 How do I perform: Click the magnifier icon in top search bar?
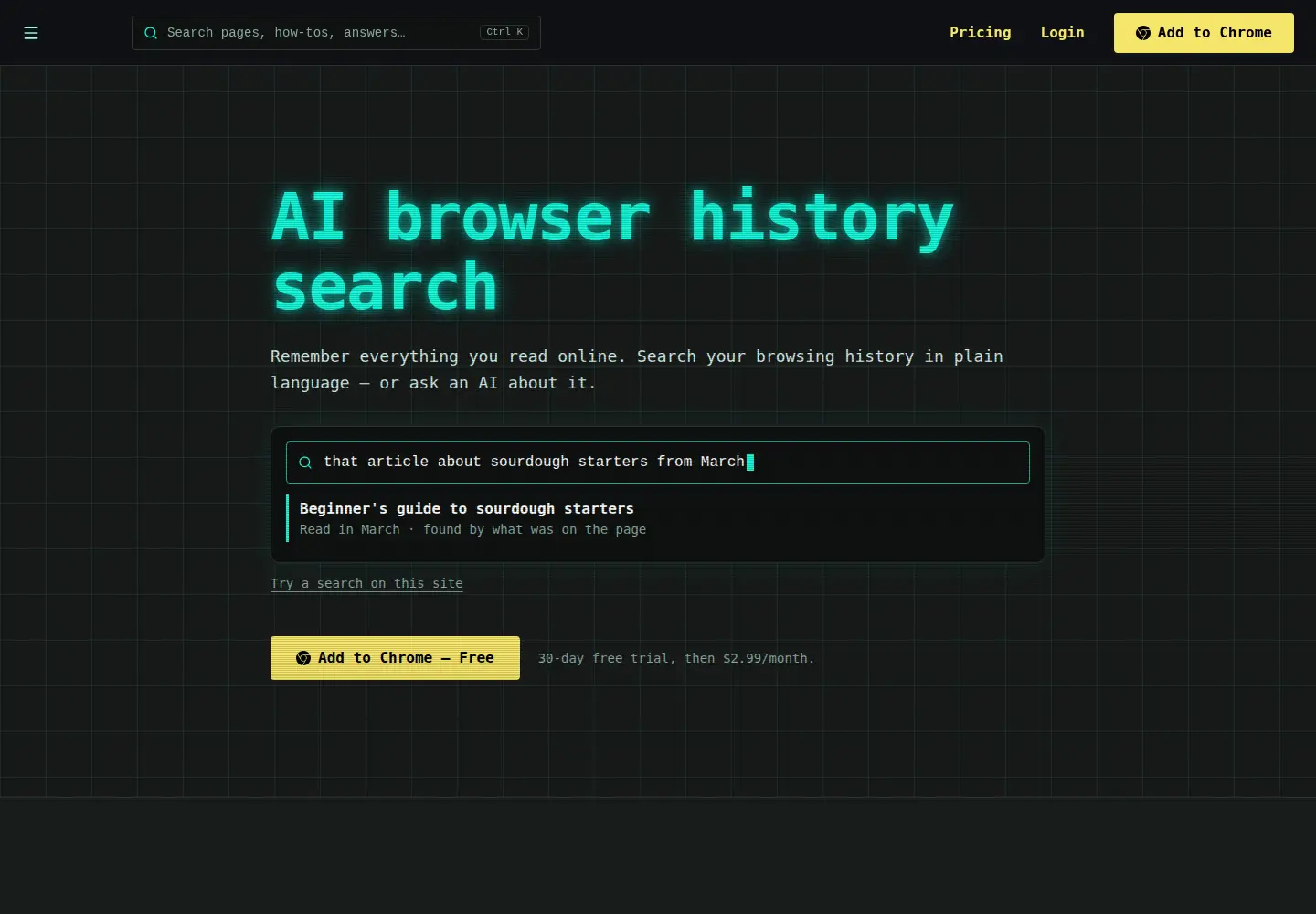pos(151,33)
